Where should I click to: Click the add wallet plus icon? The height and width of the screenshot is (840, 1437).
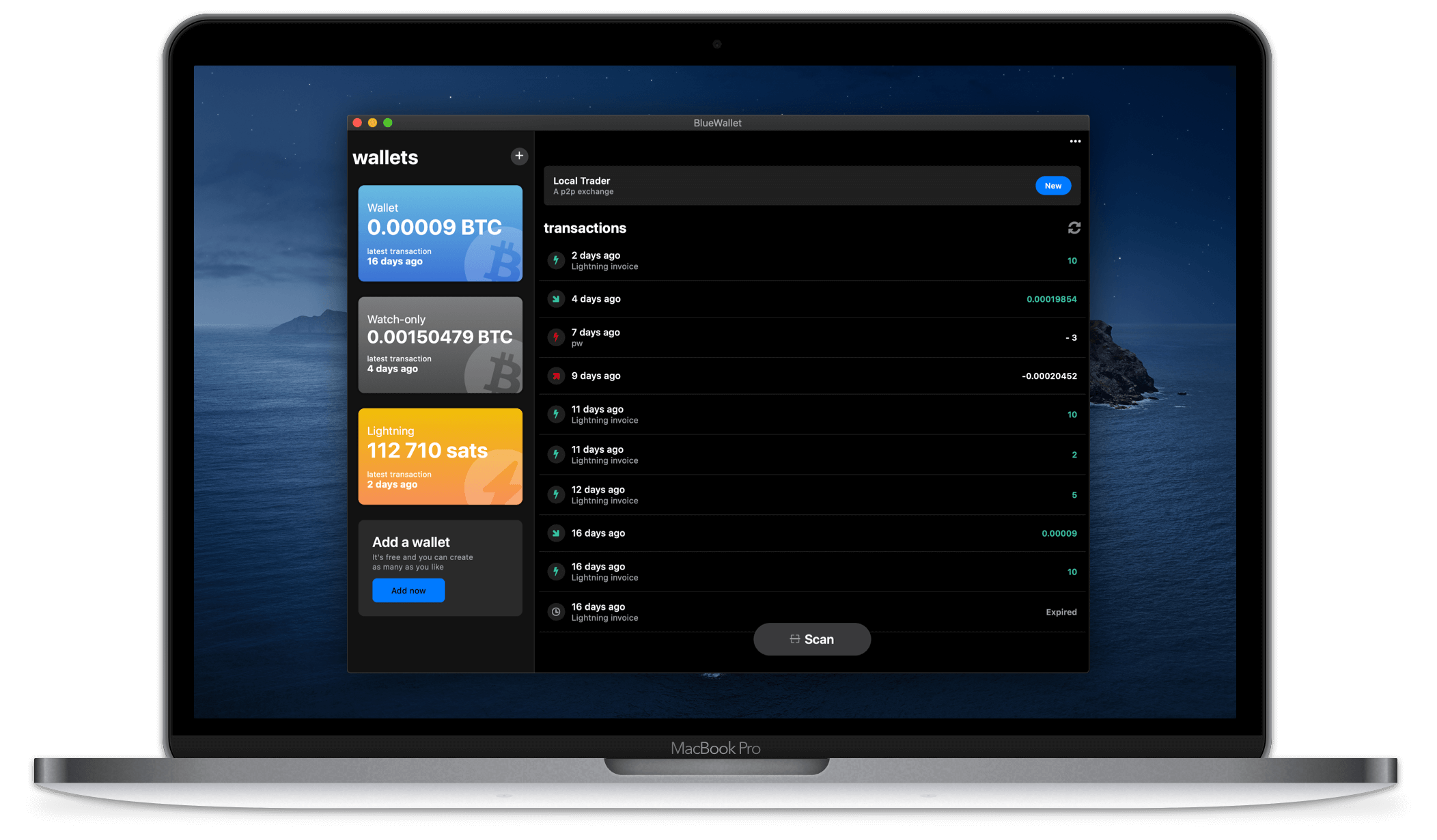[519, 155]
